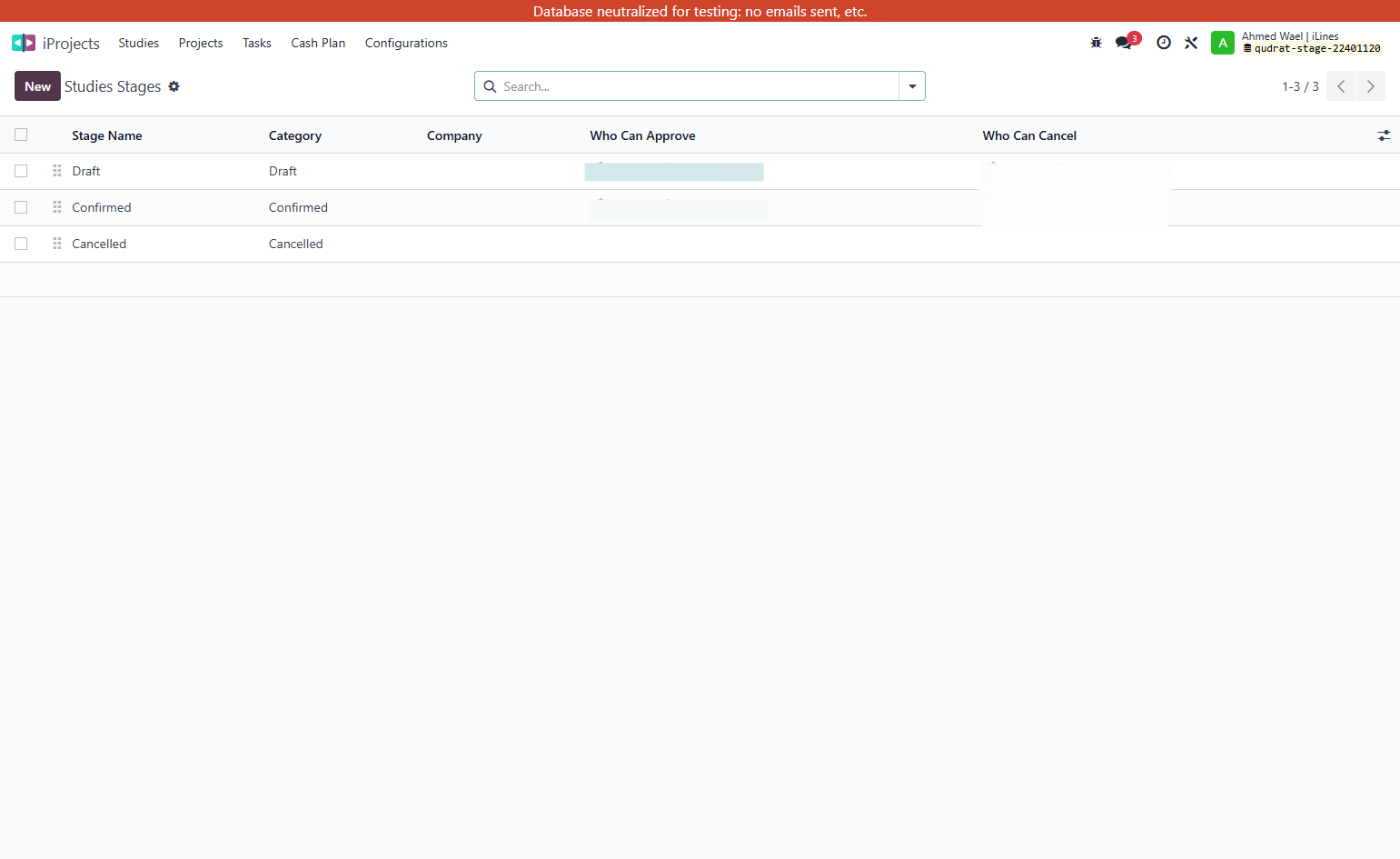Go to previous page arrow
Image resolution: width=1400 pixels, height=859 pixels.
coord(1341,86)
